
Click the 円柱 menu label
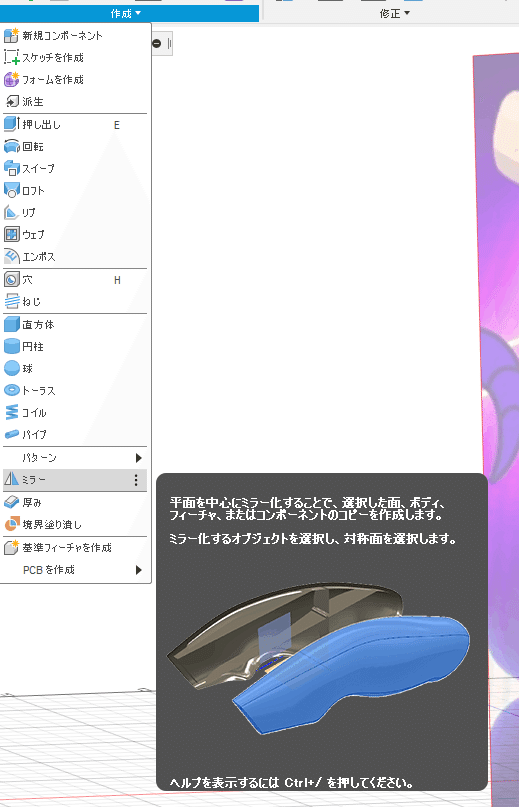pos(33,346)
